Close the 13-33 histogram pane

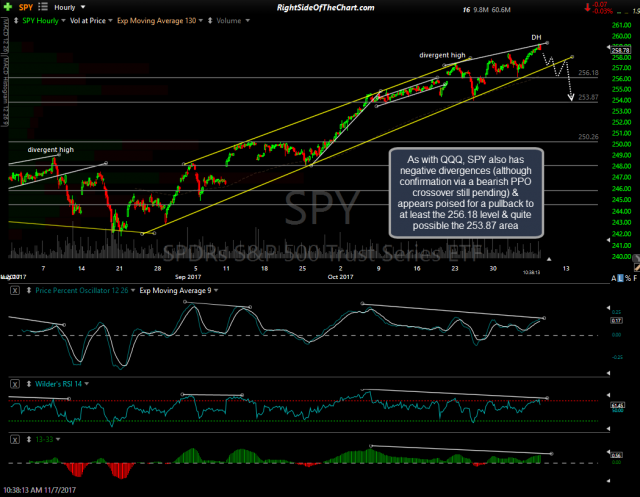[15, 439]
